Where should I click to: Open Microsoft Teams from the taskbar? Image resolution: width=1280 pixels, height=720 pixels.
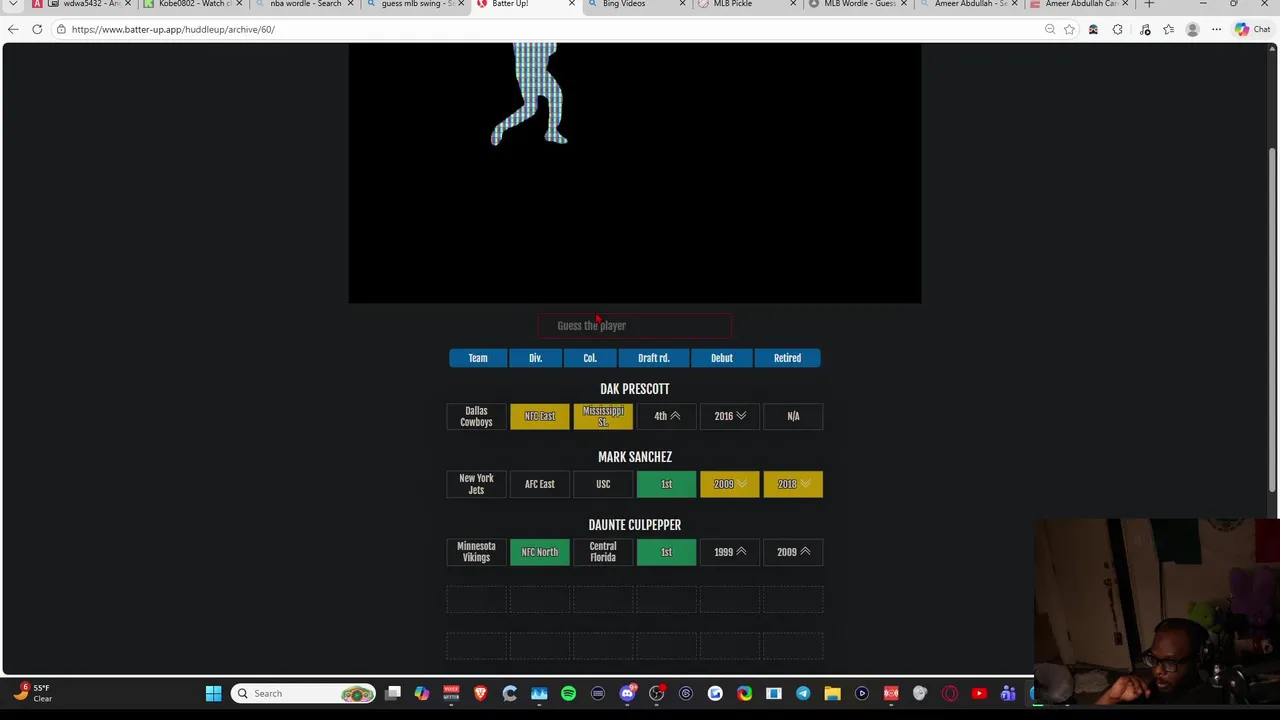point(1008,693)
